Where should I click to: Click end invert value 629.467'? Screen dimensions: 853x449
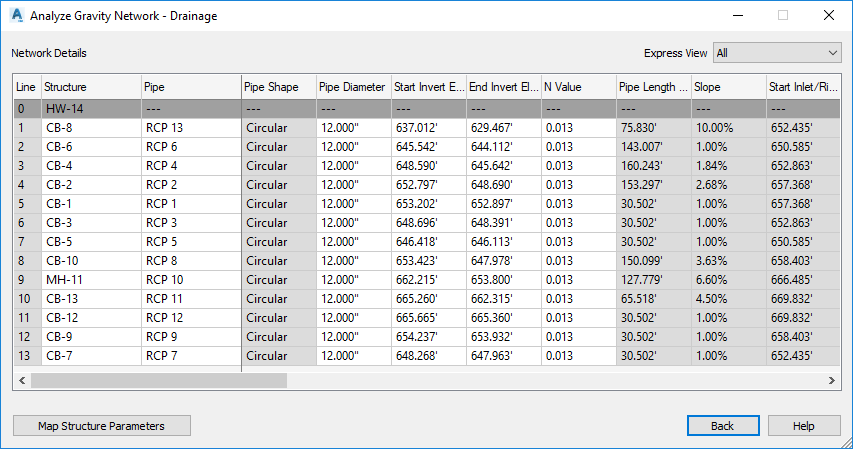click(504, 128)
